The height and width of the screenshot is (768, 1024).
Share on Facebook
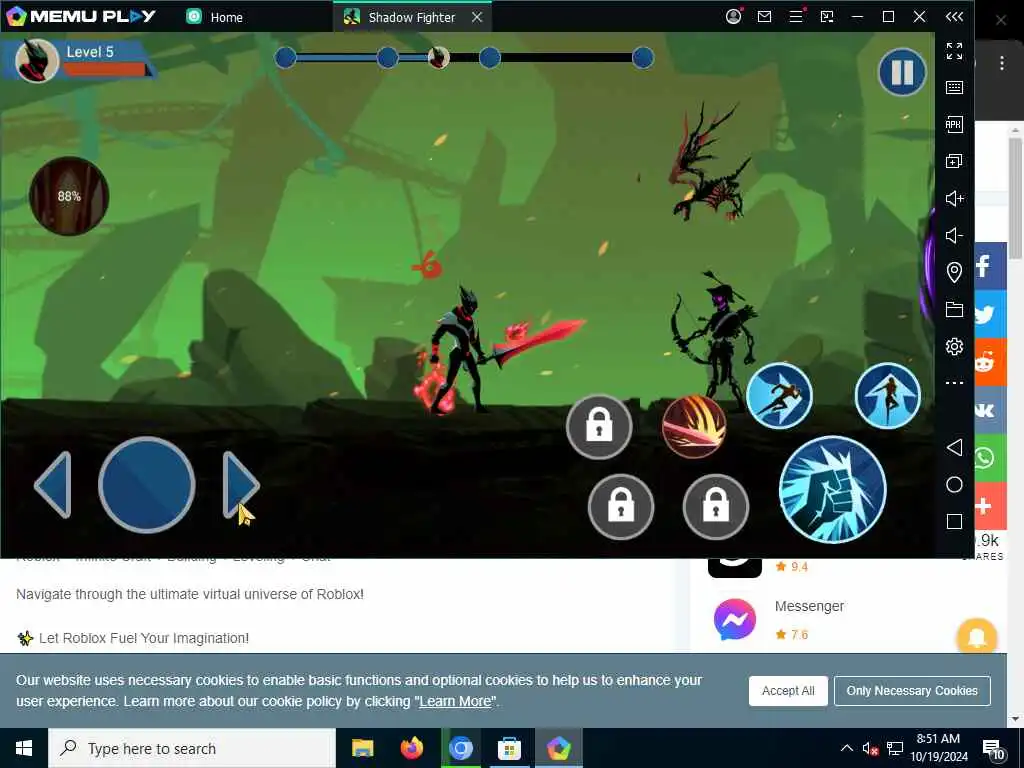[989, 266]
